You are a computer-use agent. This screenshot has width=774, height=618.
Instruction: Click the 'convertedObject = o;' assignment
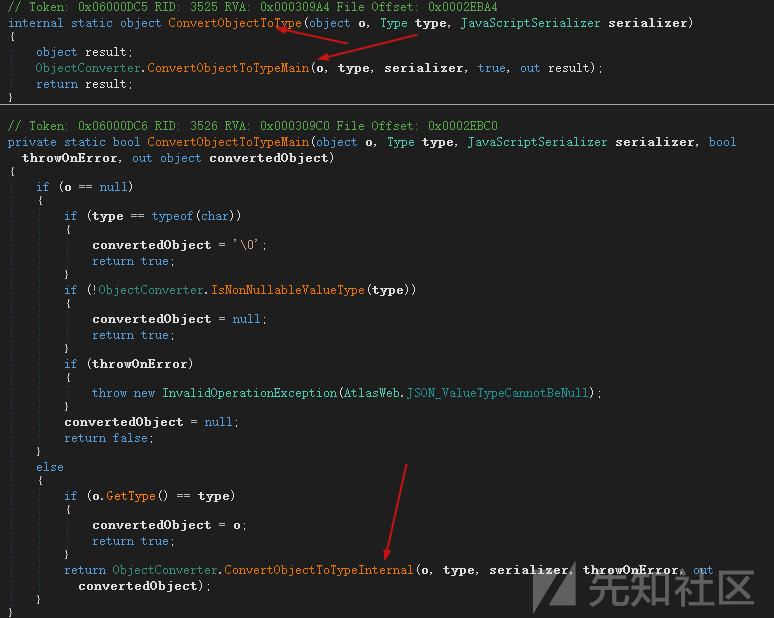click(x=169, y=525)
